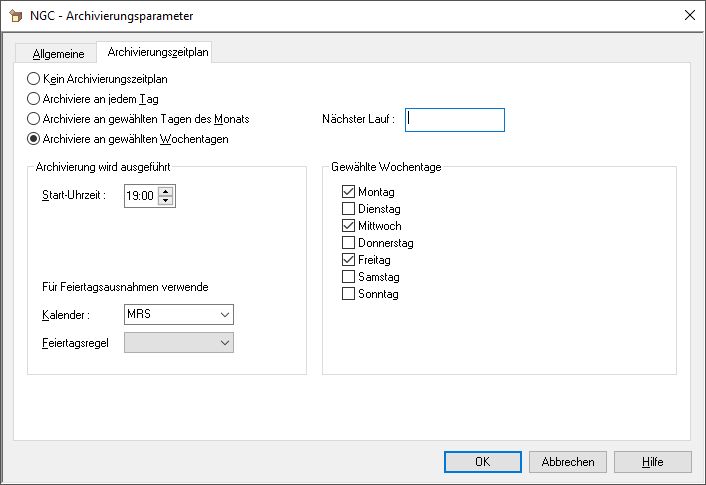The image size is (706, 485).
Task: Tick the Sonntag checkbox
Action: 349,294
